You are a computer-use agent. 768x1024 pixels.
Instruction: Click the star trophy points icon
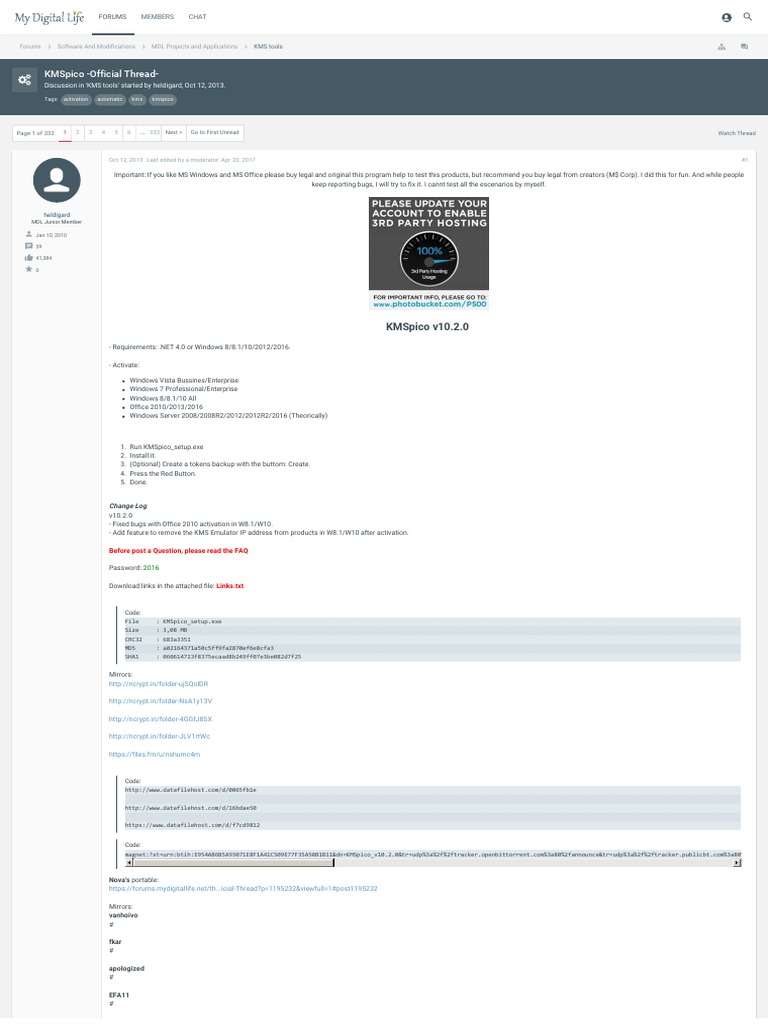pyautogui.click(x=29, y=269)
